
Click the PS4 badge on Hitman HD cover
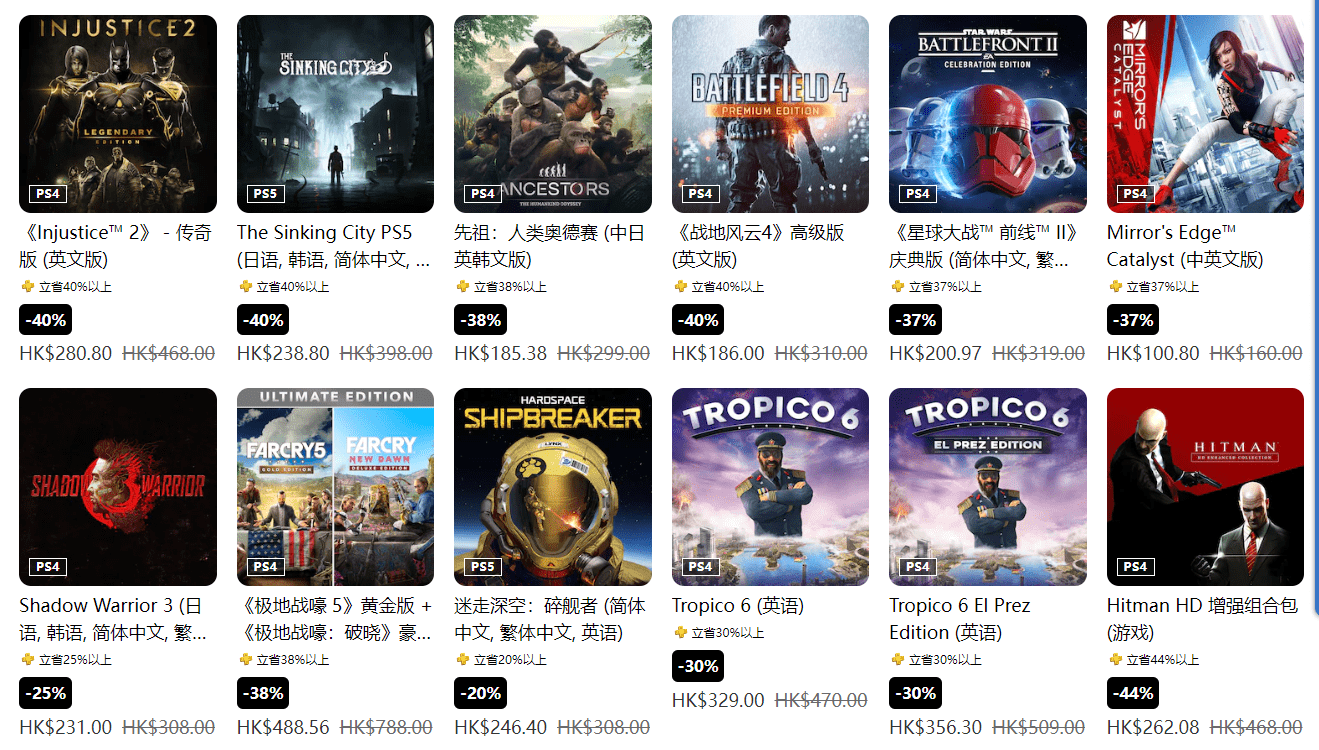pos(1135,567)
